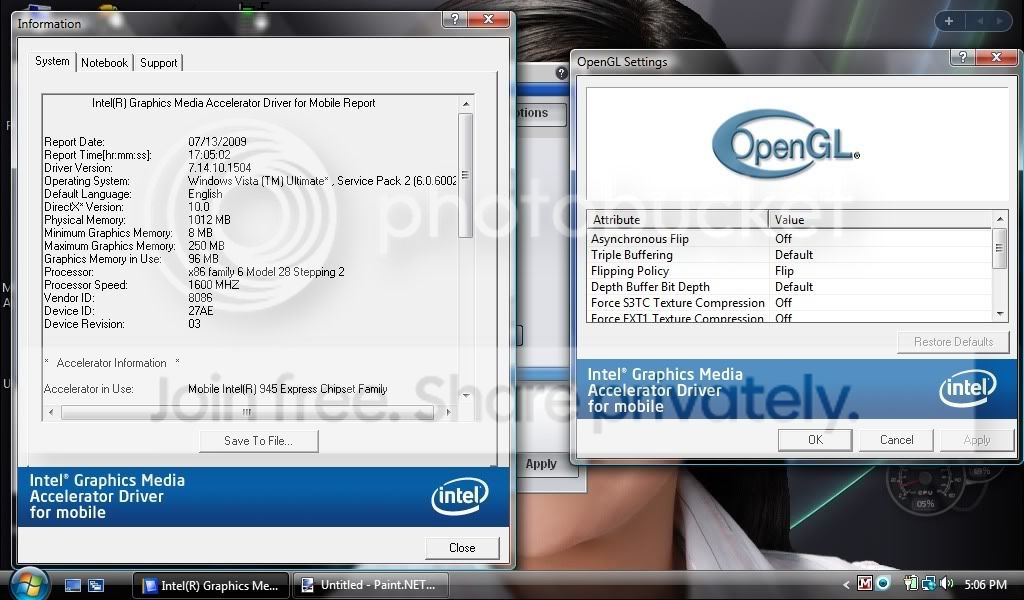Switch to Untitled - Paint.NET taskbar button

(370, 585)
